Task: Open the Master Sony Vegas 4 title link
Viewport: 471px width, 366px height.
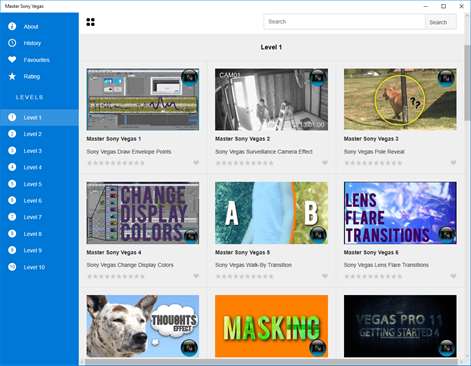Action: tap(114, 252)
